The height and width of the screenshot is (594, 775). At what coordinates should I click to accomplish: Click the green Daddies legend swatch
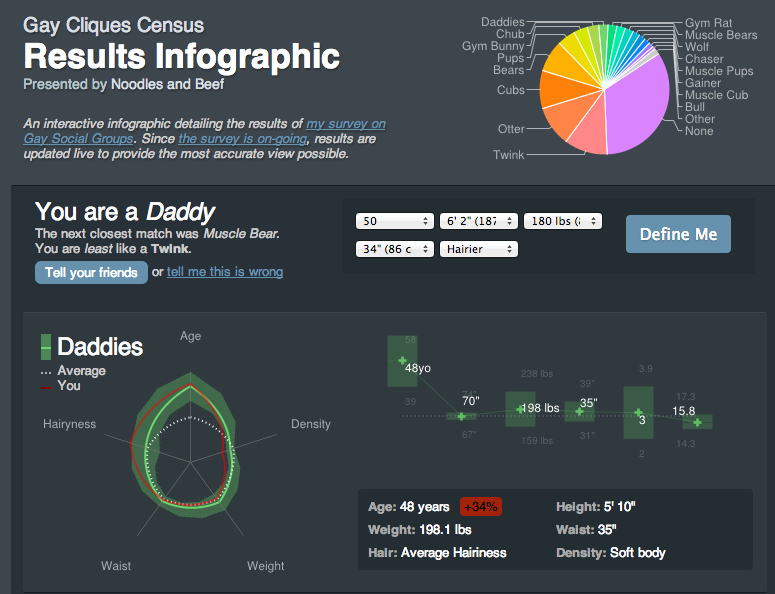[x=45, y=347]
